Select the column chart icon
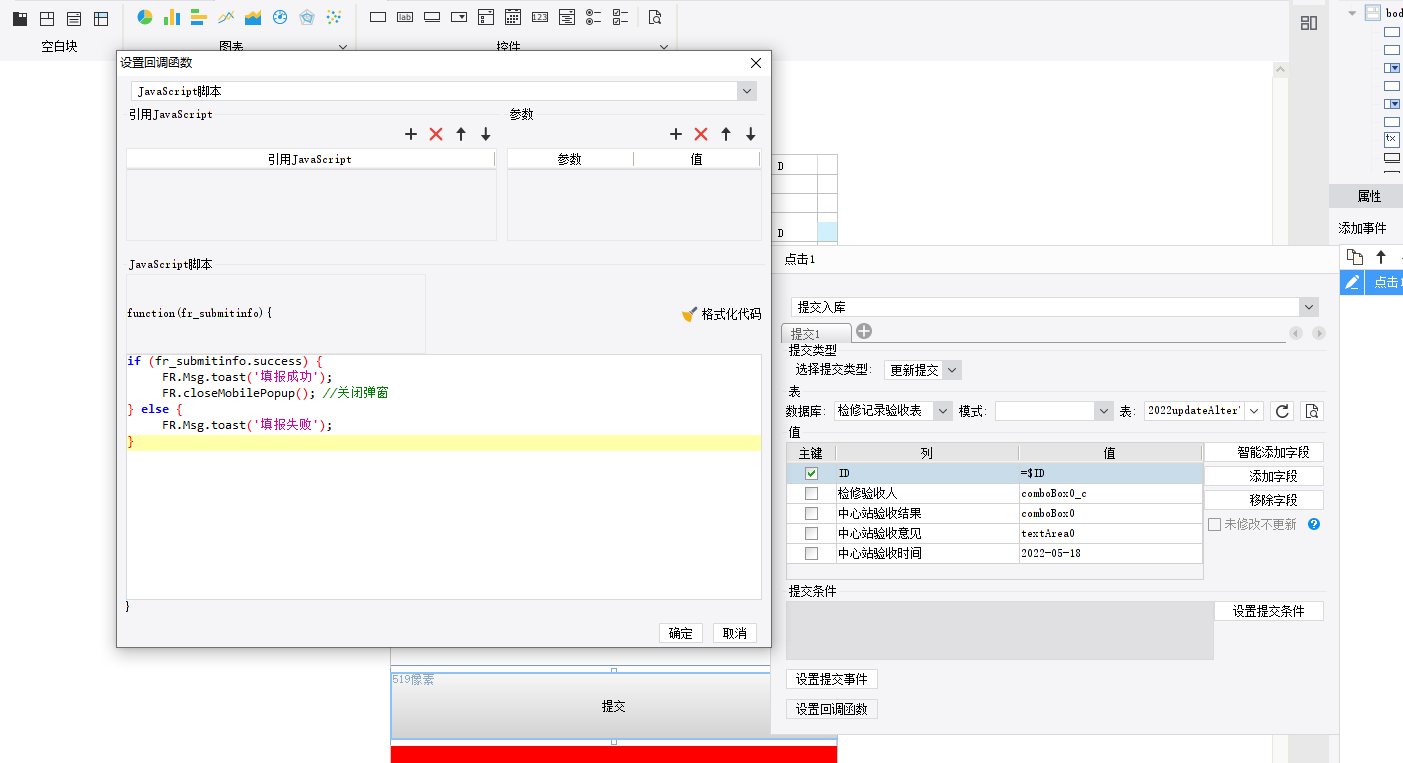Viewport: 1403px width, 763px height. point(172,17)
